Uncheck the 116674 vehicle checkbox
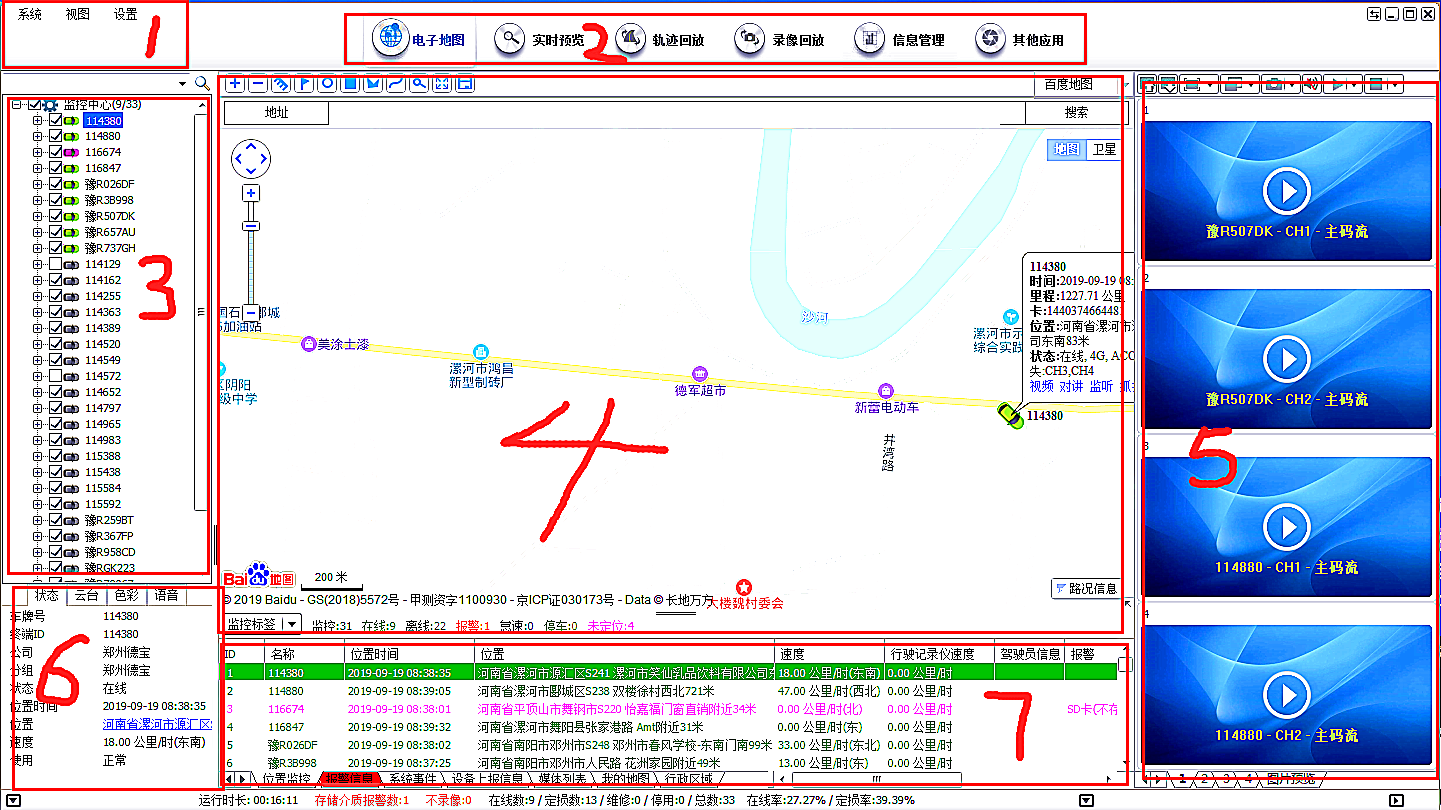Image resolution: width=1441 pixels, height=810 pixels. pos(55,152)
